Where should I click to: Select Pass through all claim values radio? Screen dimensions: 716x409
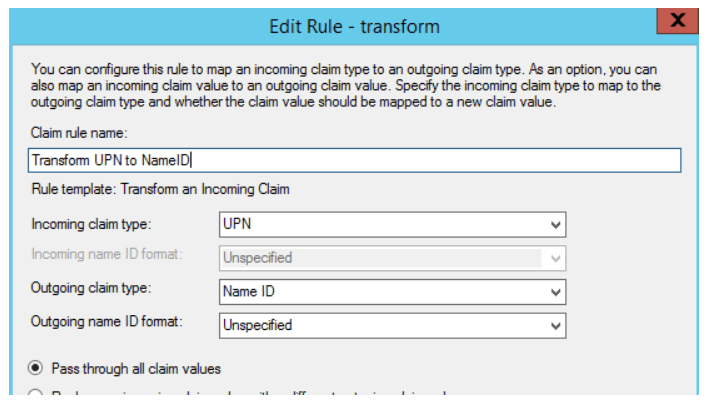click(x=36, y=367)
